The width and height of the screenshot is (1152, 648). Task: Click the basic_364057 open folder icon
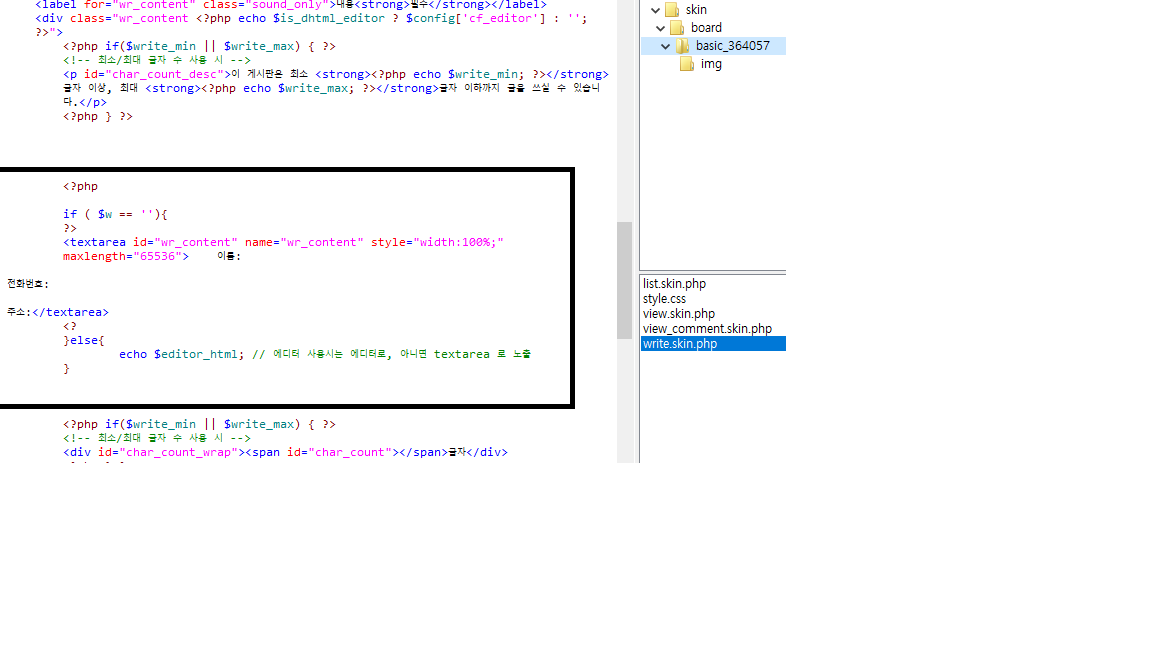tap(682, 46)
